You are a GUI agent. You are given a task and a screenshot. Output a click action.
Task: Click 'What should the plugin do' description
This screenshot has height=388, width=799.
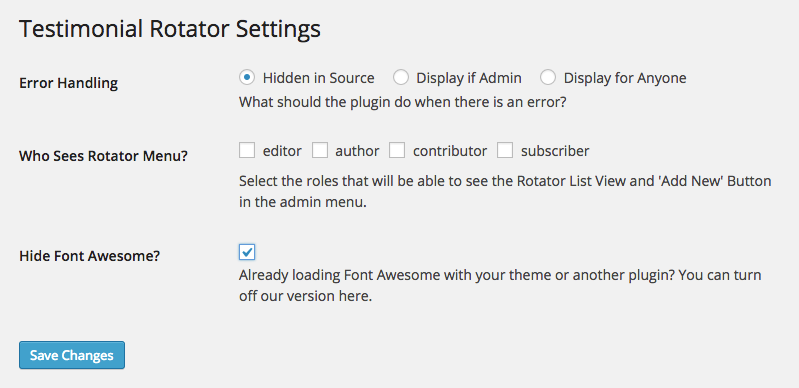(x=403, y=102)
